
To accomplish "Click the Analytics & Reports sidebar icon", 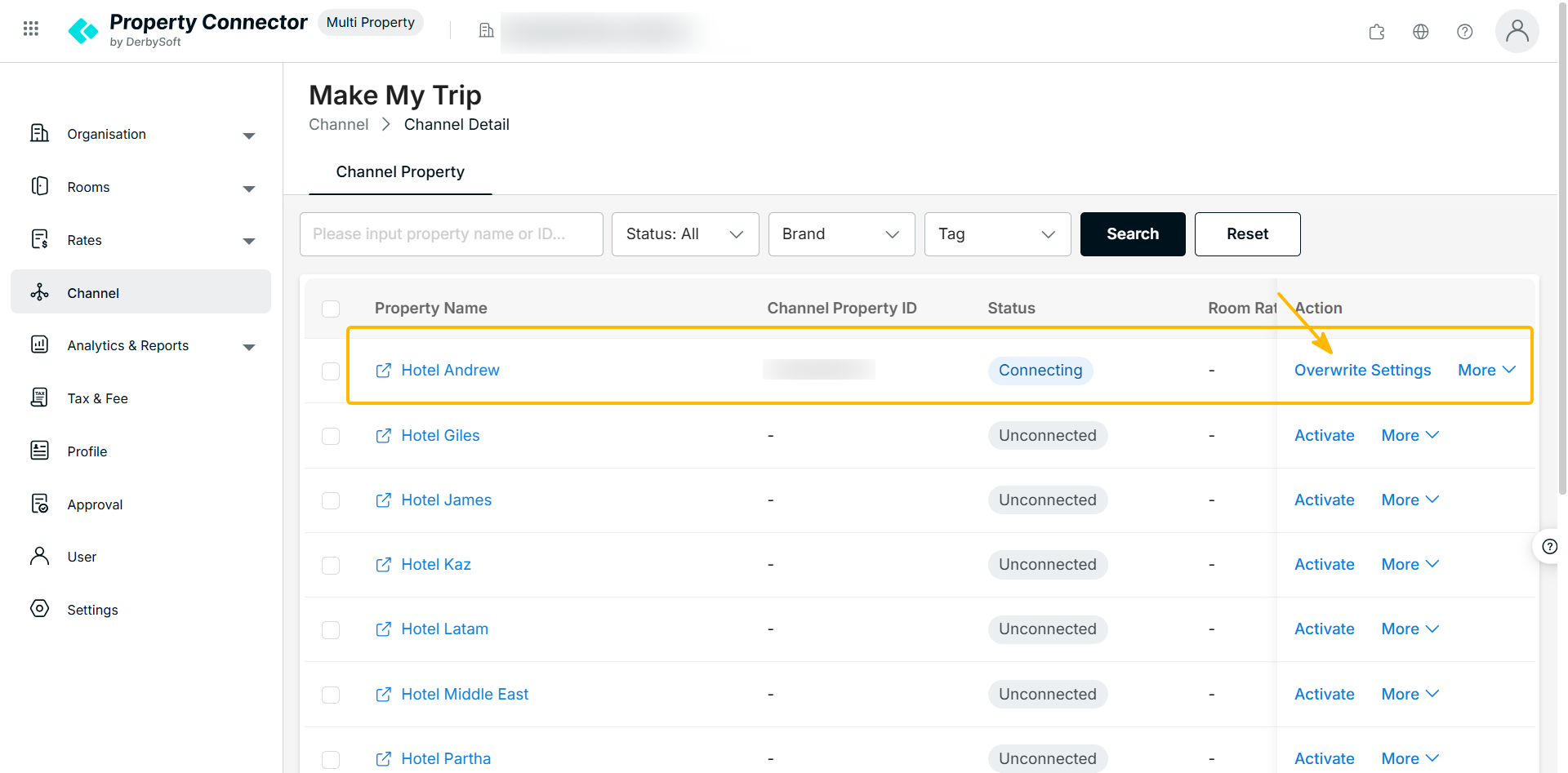I will pos(39,344).
